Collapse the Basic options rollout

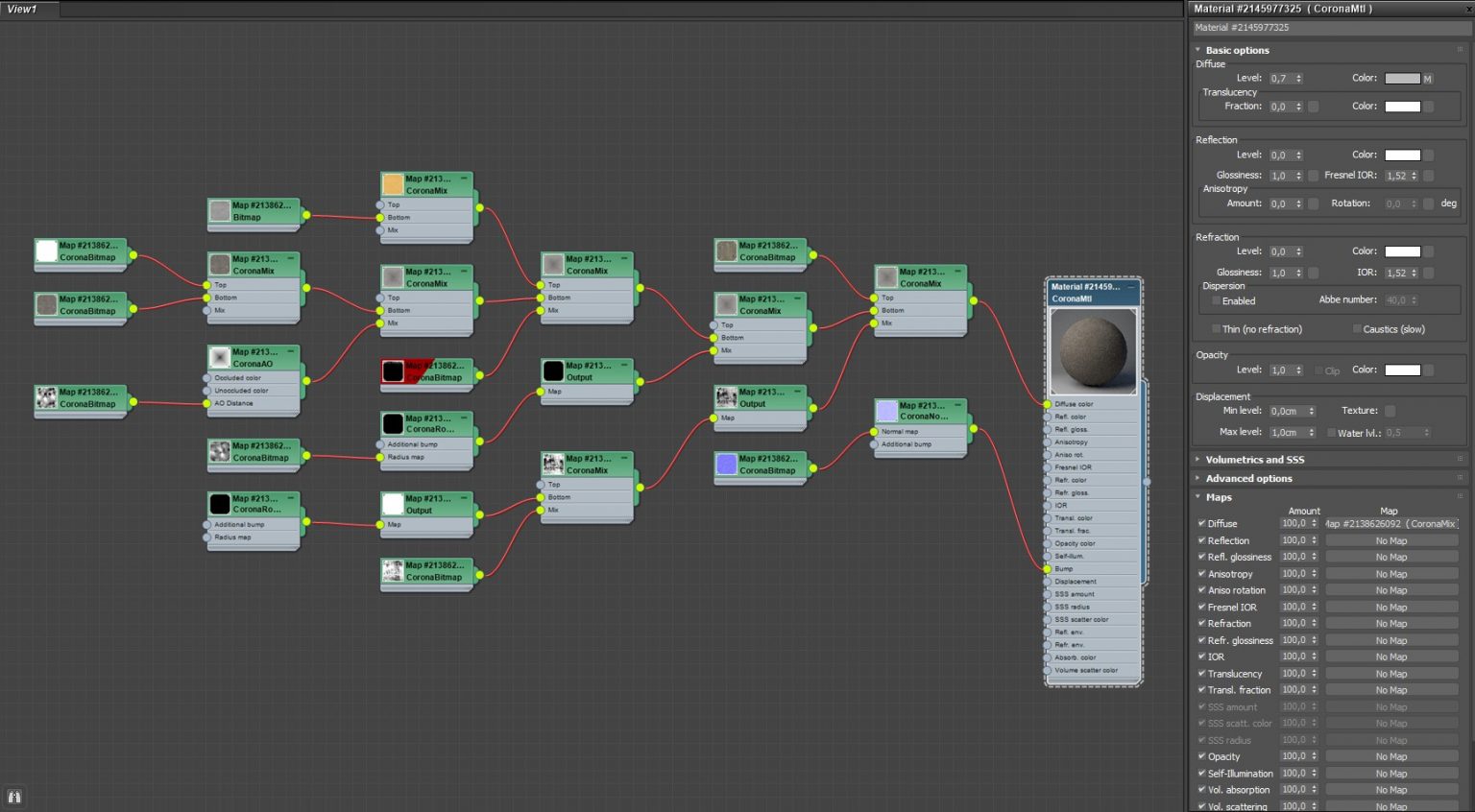point(1237,50)
